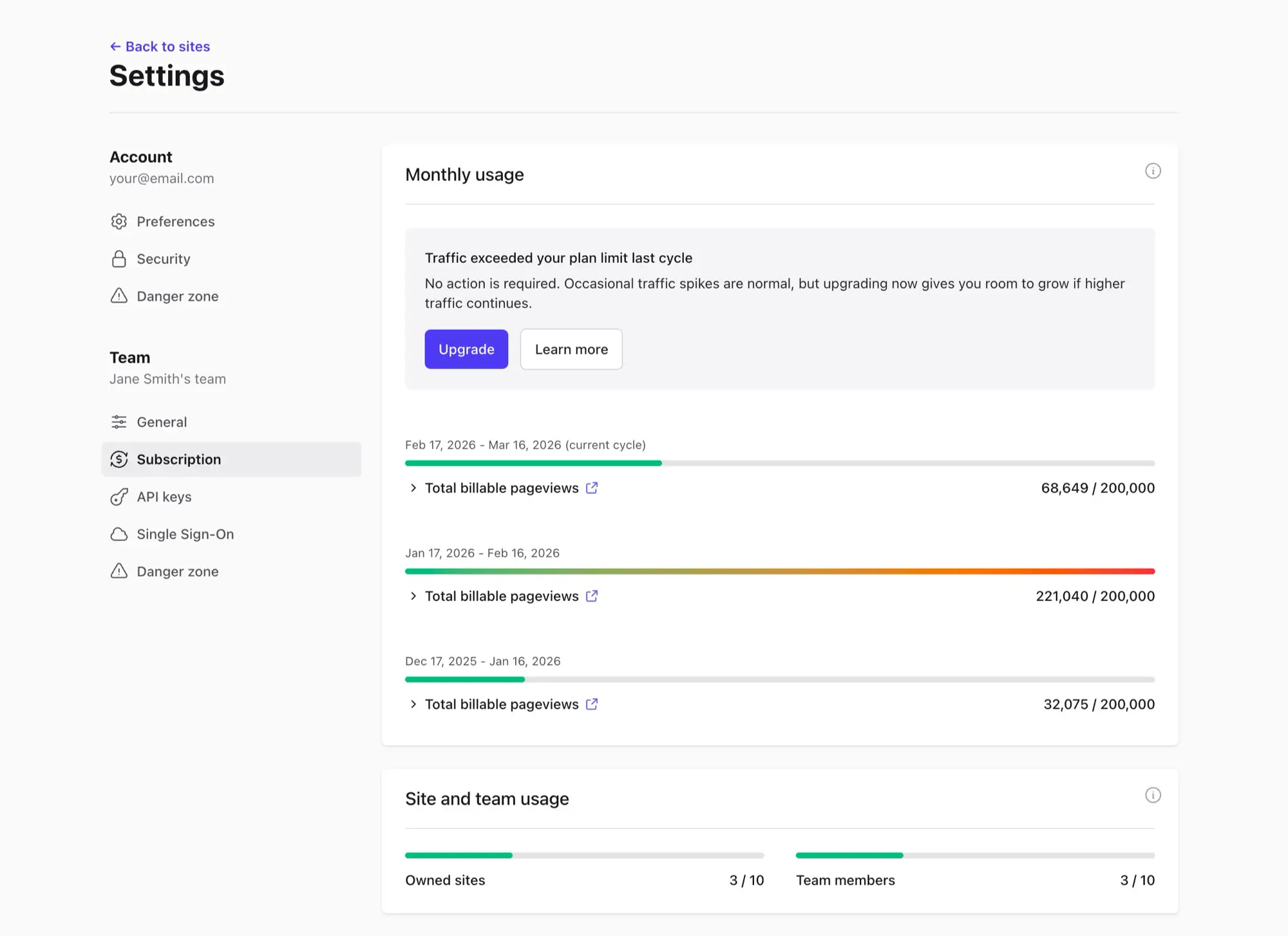Expand current cycle billable pageviews breakdown
Image resolution: width=1288 pixels, height=936 pixels.
(413, 488)
